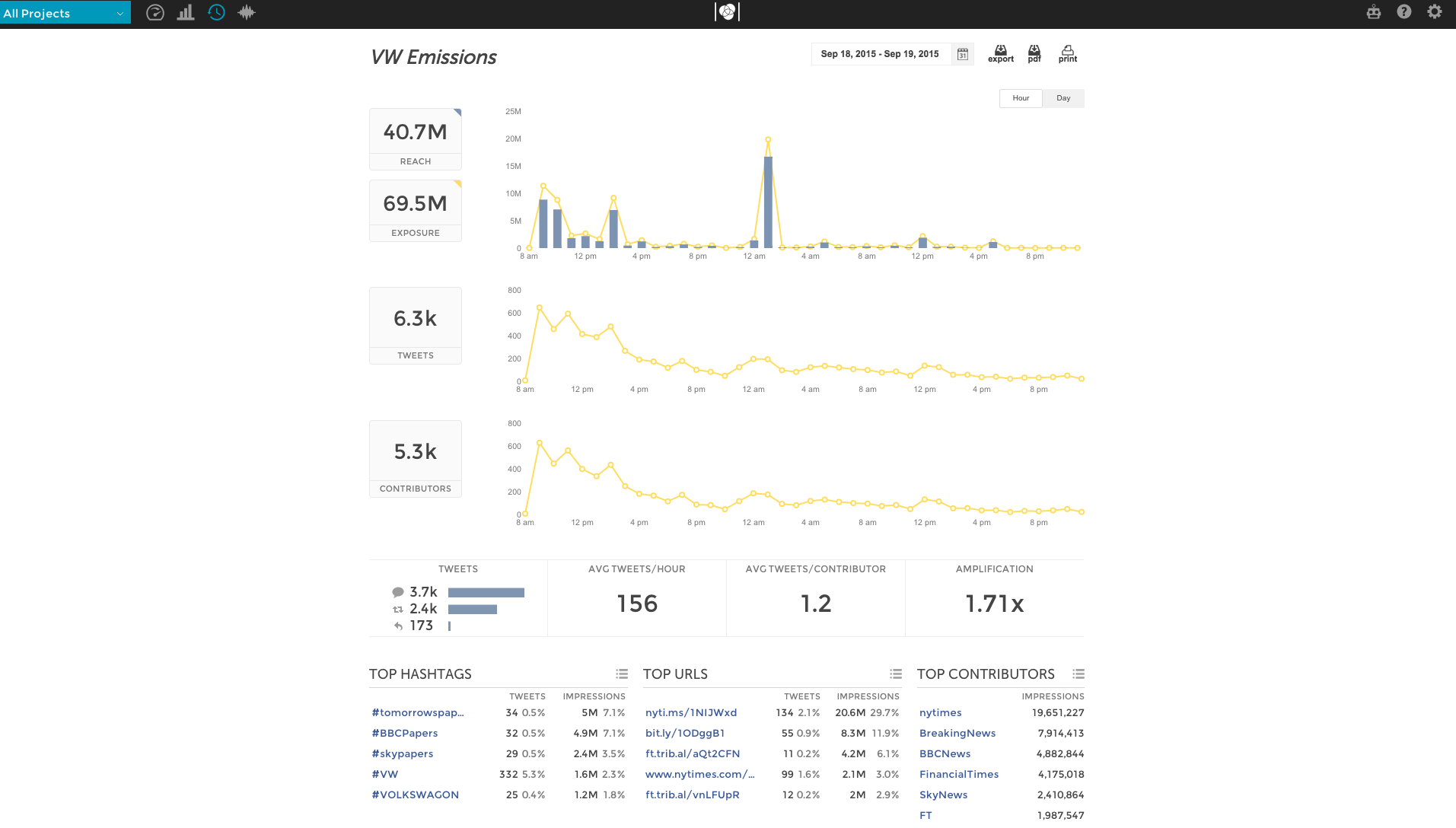
Task: Open the nyti.ms/1NIJWxd URL
Action: [x=691, y=713]
